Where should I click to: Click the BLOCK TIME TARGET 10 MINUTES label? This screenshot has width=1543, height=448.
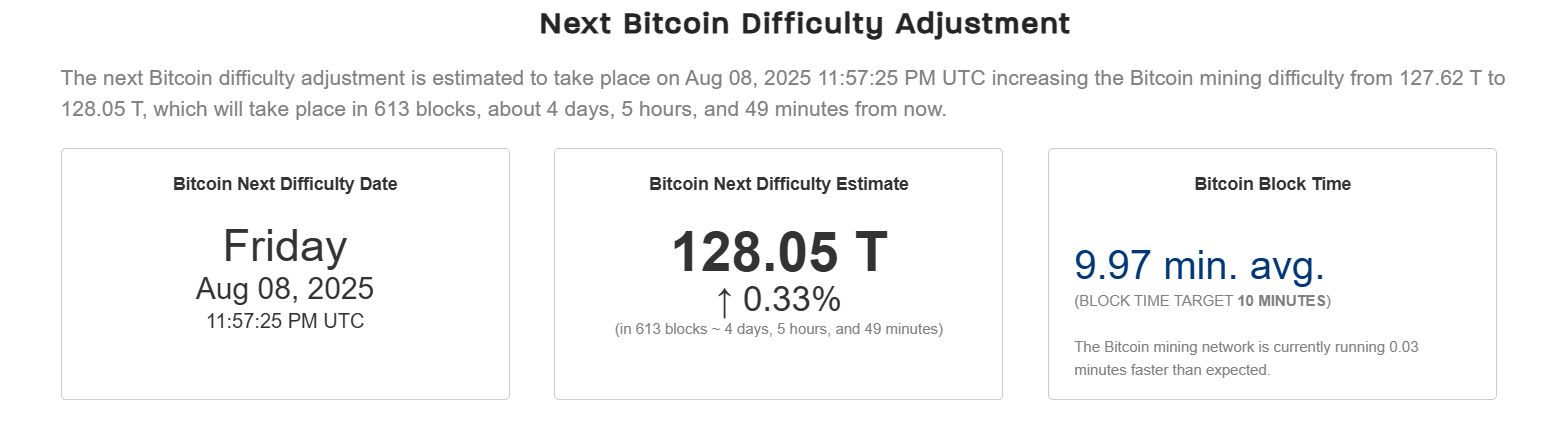pos(1203,301)
